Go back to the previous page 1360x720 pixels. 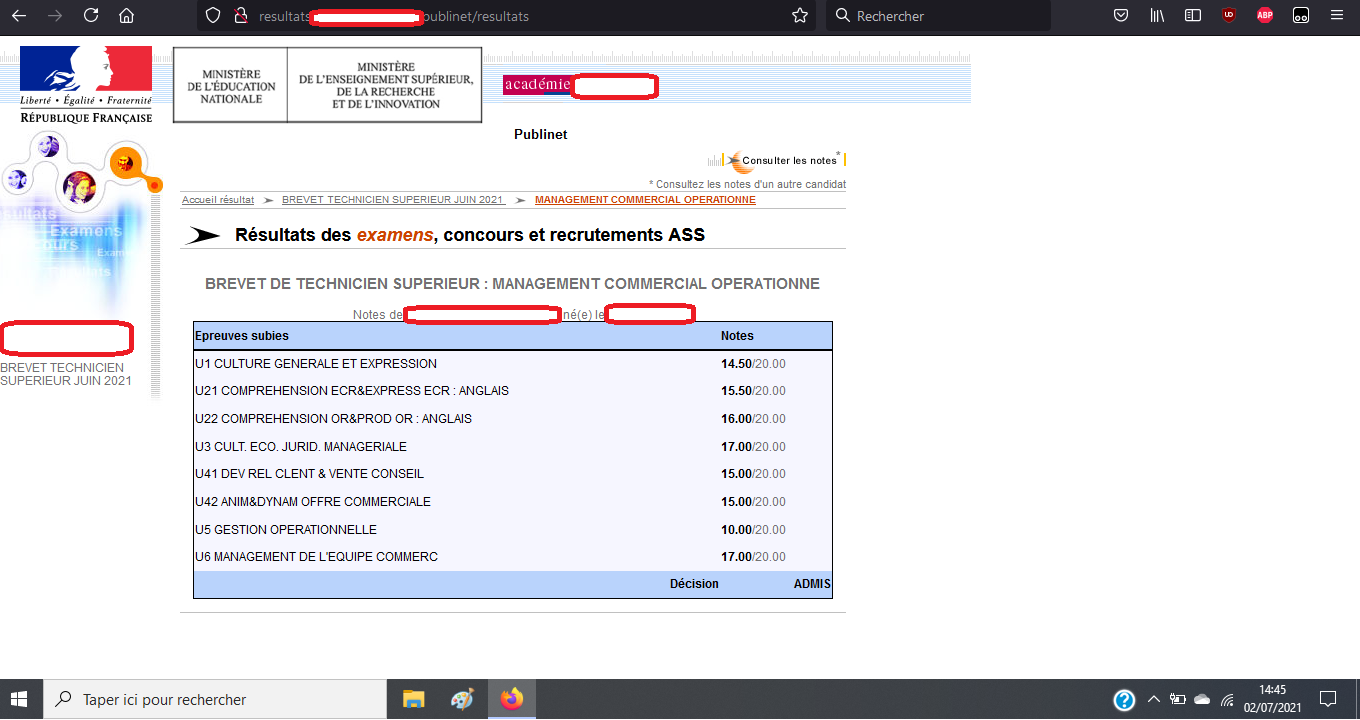pos(19,16)
